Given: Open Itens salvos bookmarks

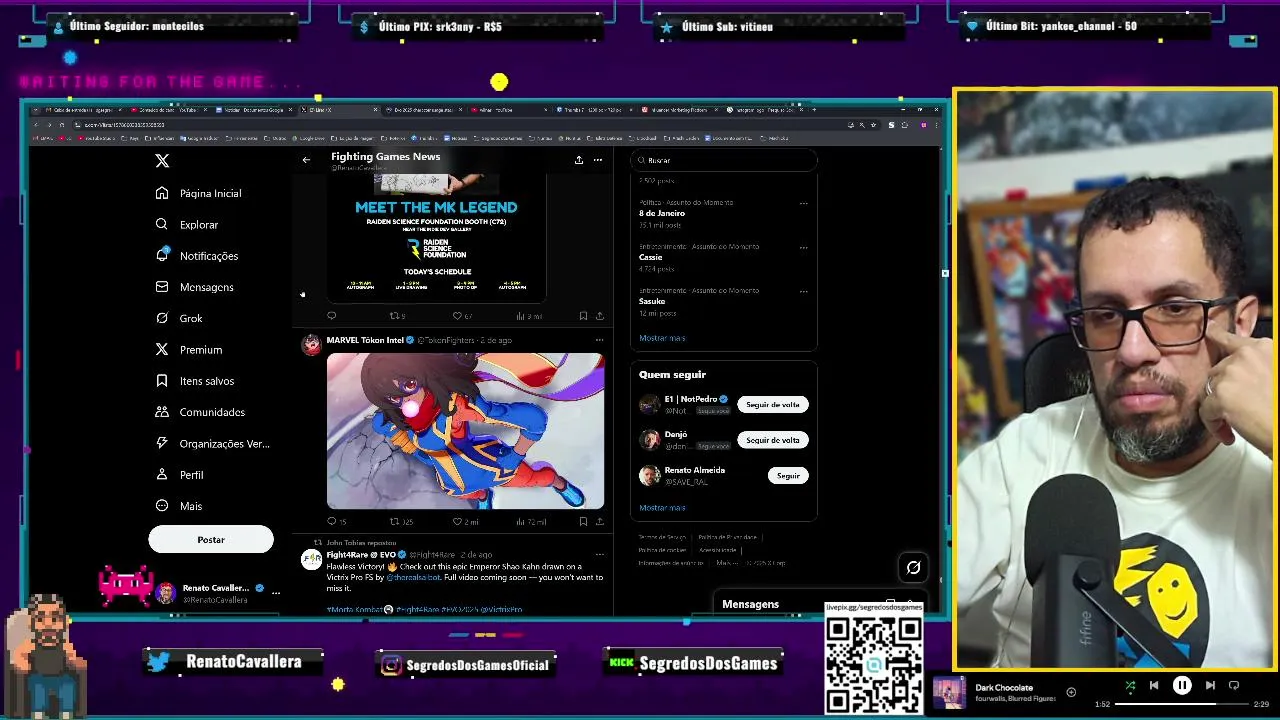Looking at the screenshot, I should tap(195, 381).
